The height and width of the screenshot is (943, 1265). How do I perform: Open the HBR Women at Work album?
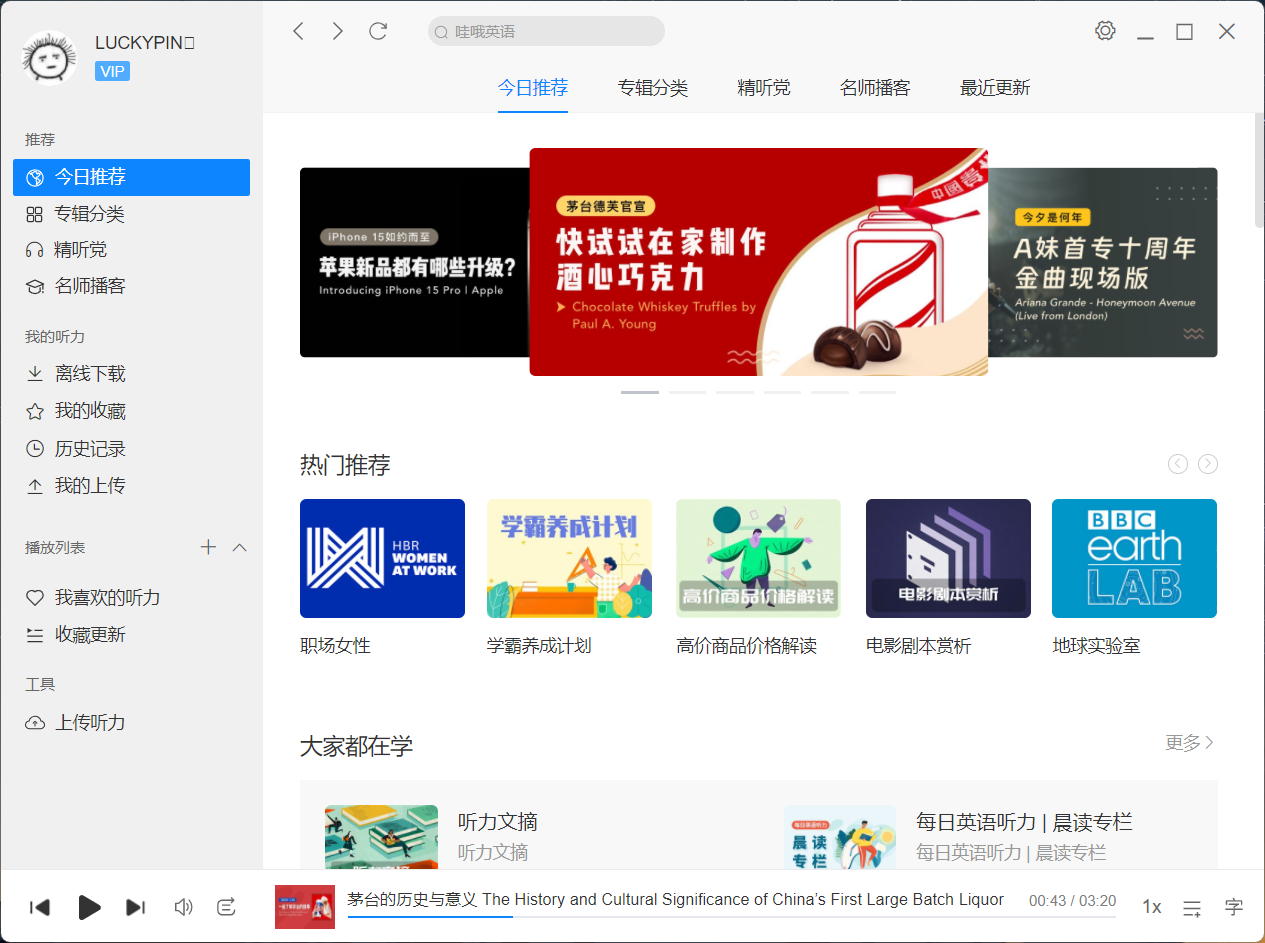click(382, 558)
